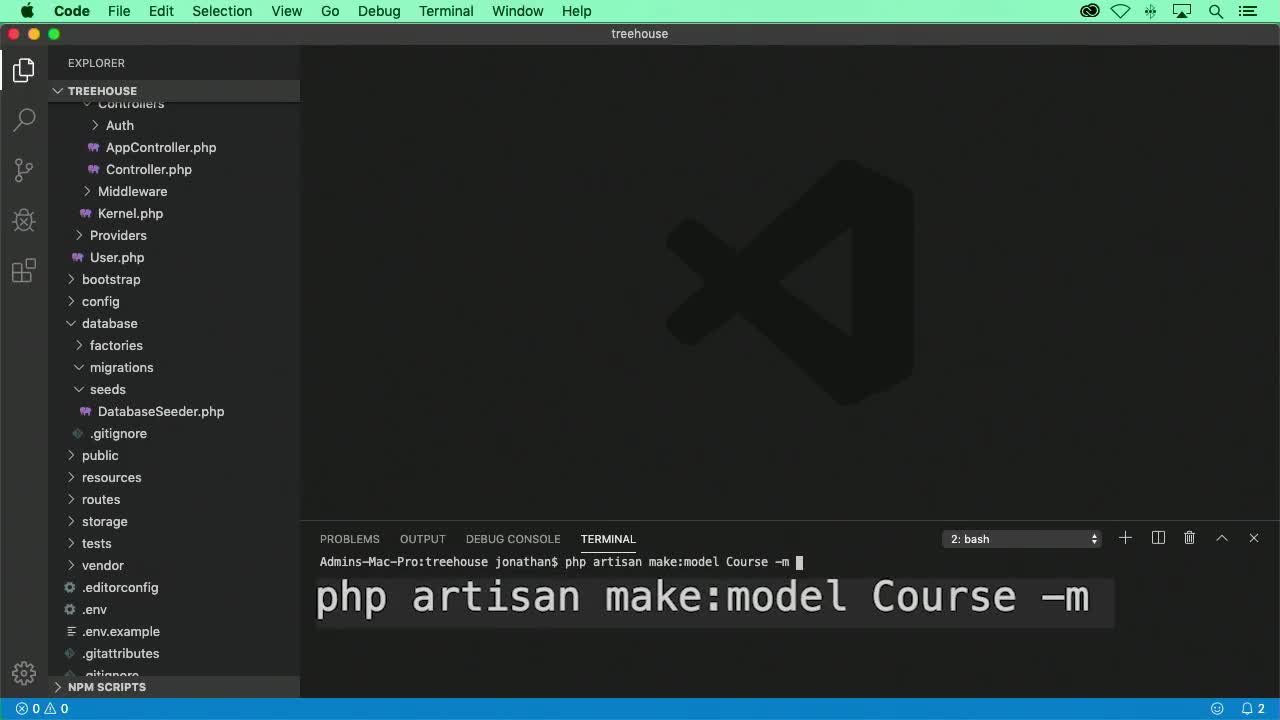Viewport: 1280px width, 720px height.
Task: Open the Manage gear icon
Action: click(x=23, y=673)
